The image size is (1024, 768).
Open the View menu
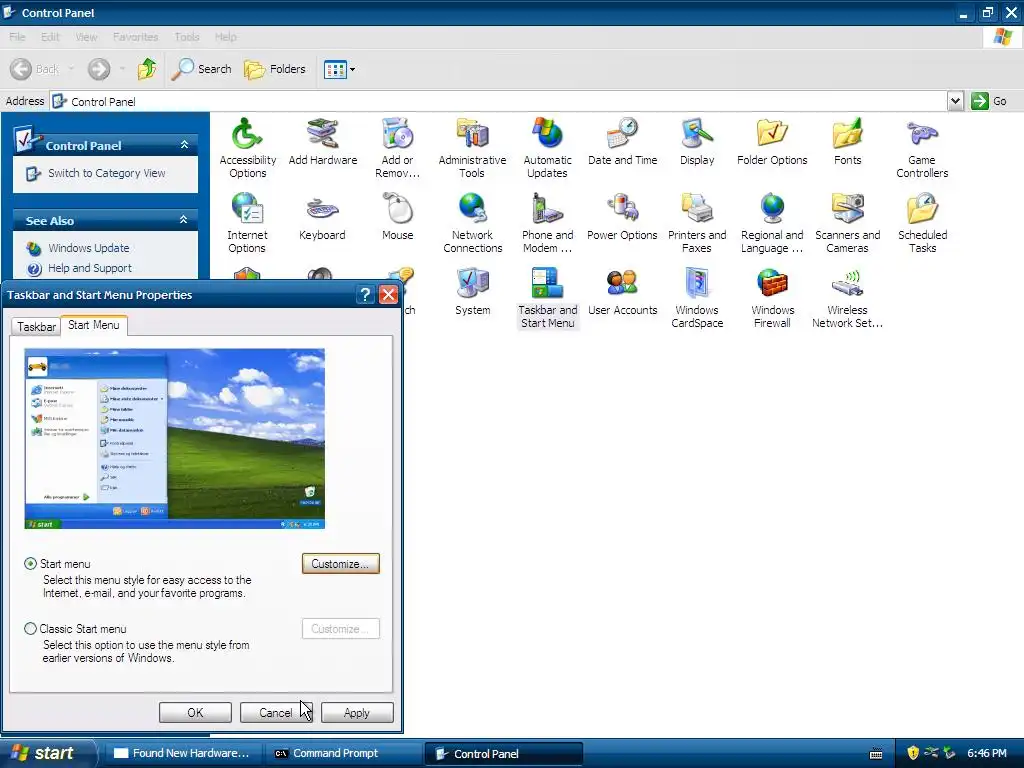click(86, 37)
